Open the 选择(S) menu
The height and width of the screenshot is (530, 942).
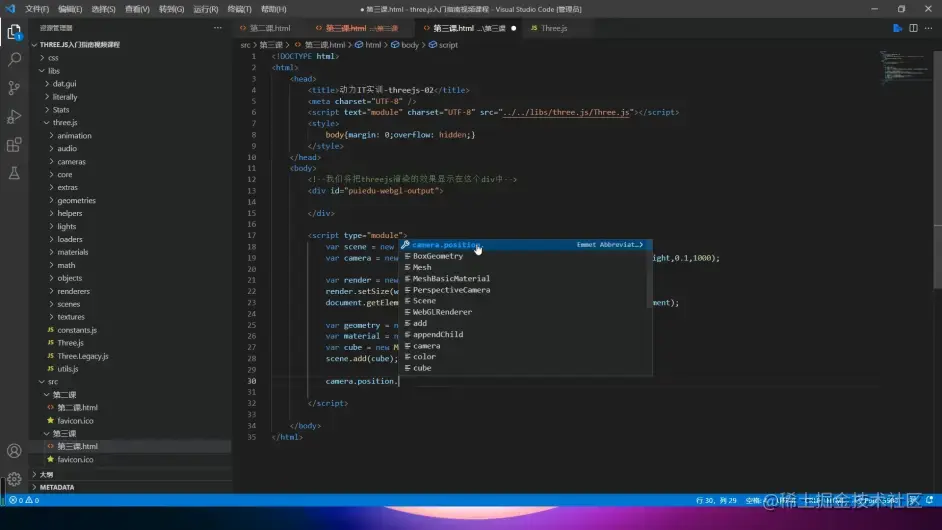(103, 9)
